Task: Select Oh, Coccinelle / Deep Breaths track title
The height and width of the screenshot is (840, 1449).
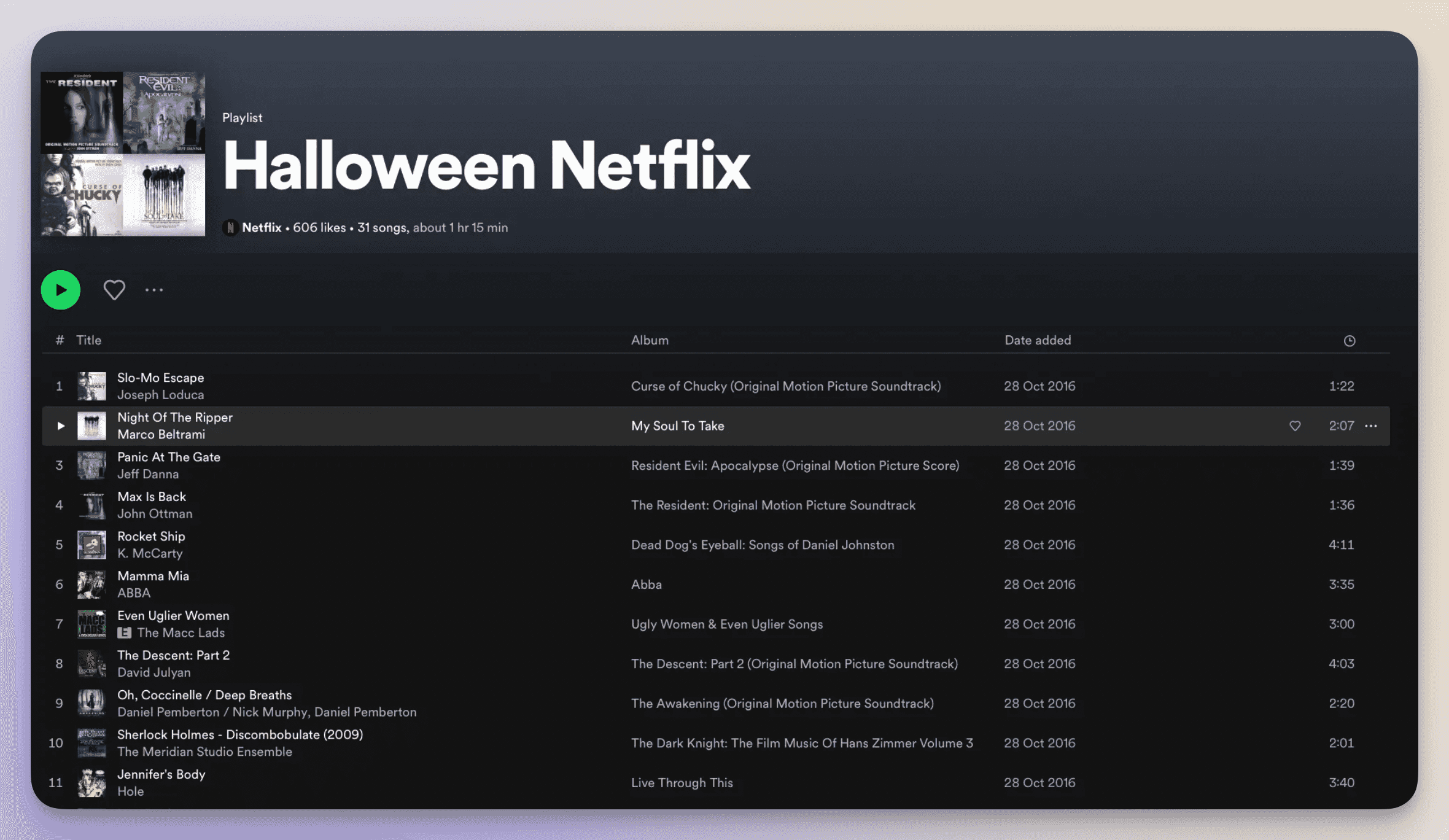Action: [x=204, y=694]
